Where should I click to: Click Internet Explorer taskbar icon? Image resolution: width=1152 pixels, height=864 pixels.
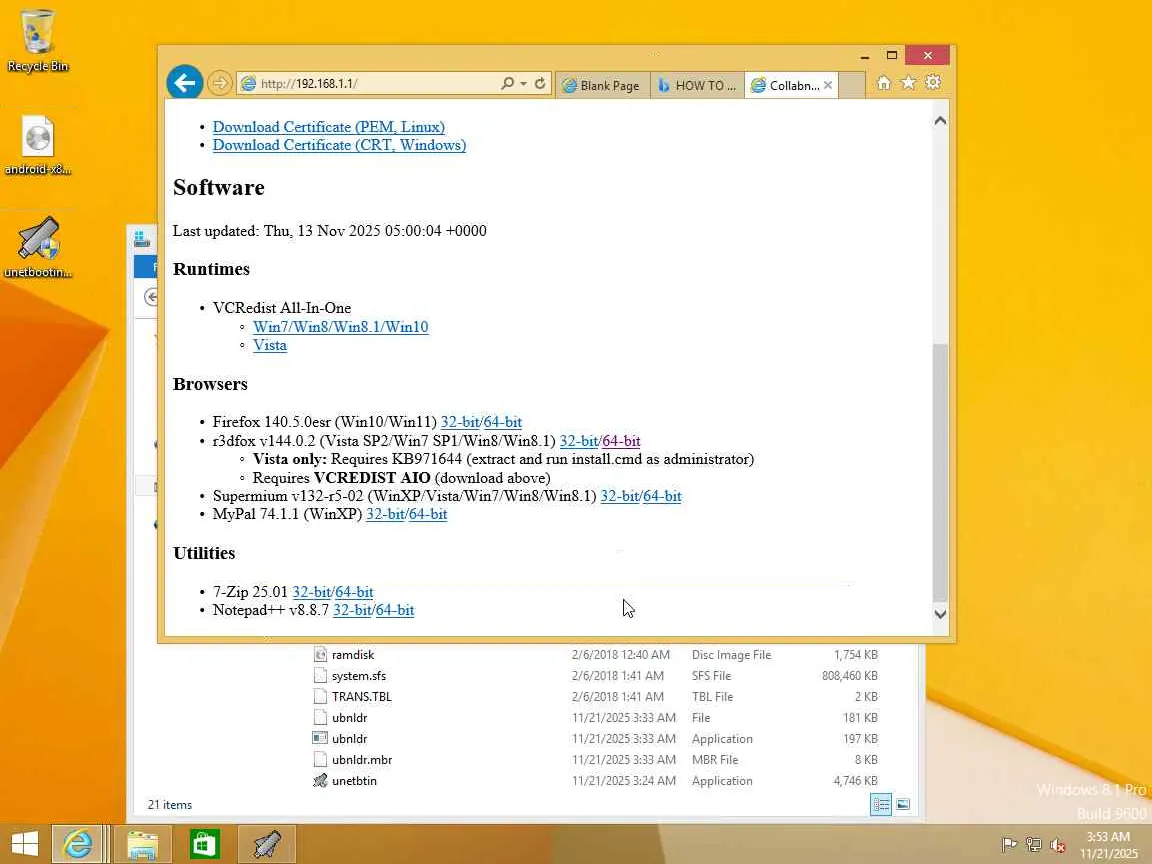pos(77,844)
